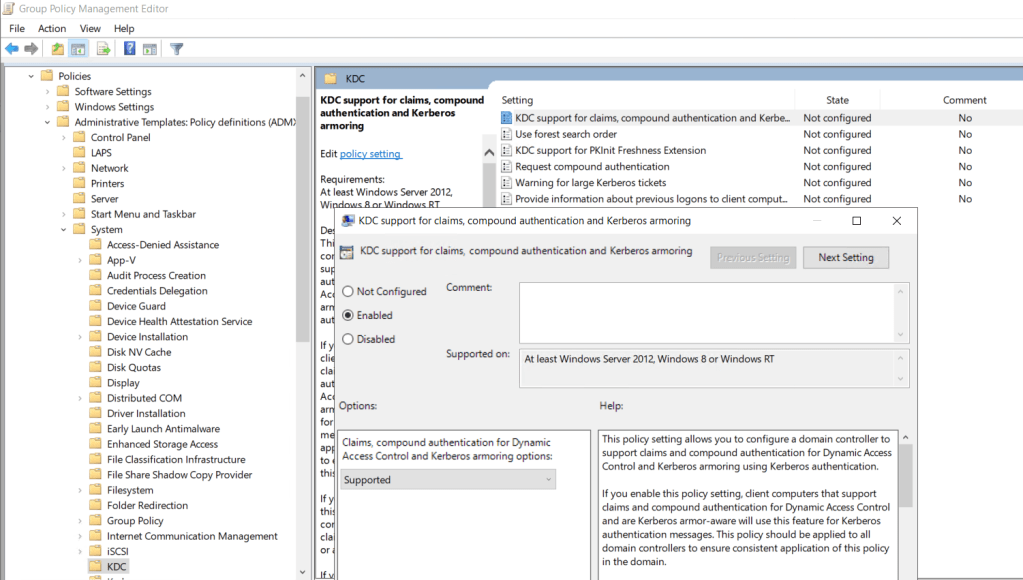Select the Request compound authentication setting row
The width and height of the screenshot is (1023, 580).
[592, 167]
